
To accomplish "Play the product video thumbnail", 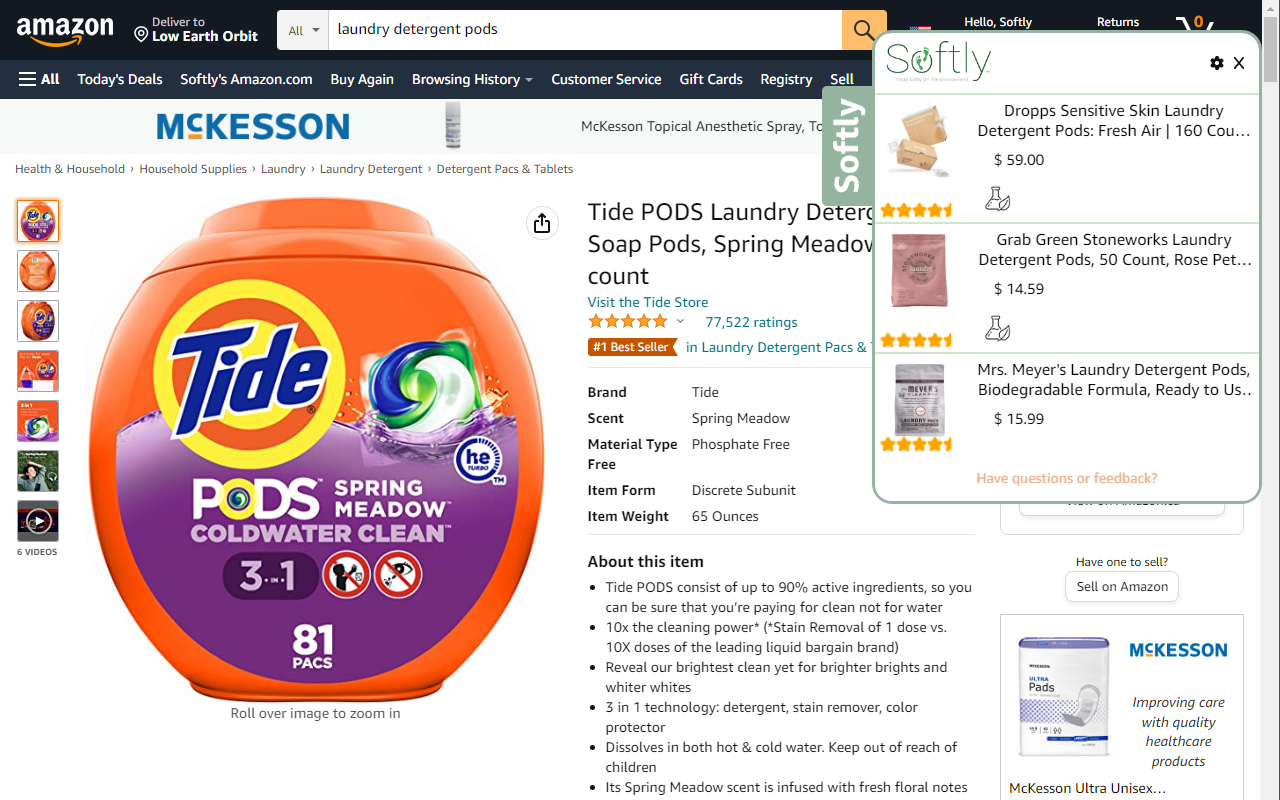I will click(38, 521).
